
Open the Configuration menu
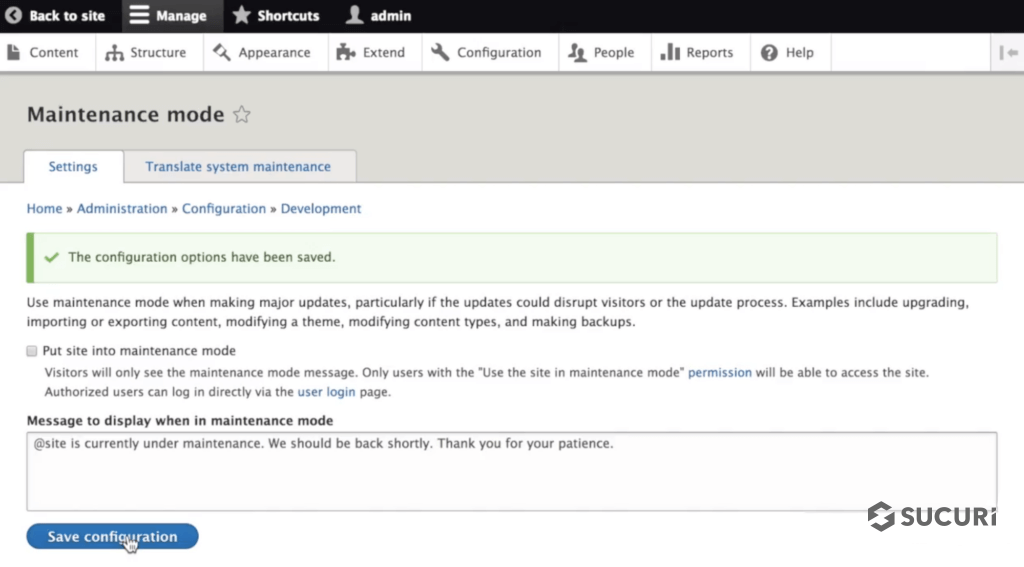(486, 53)
